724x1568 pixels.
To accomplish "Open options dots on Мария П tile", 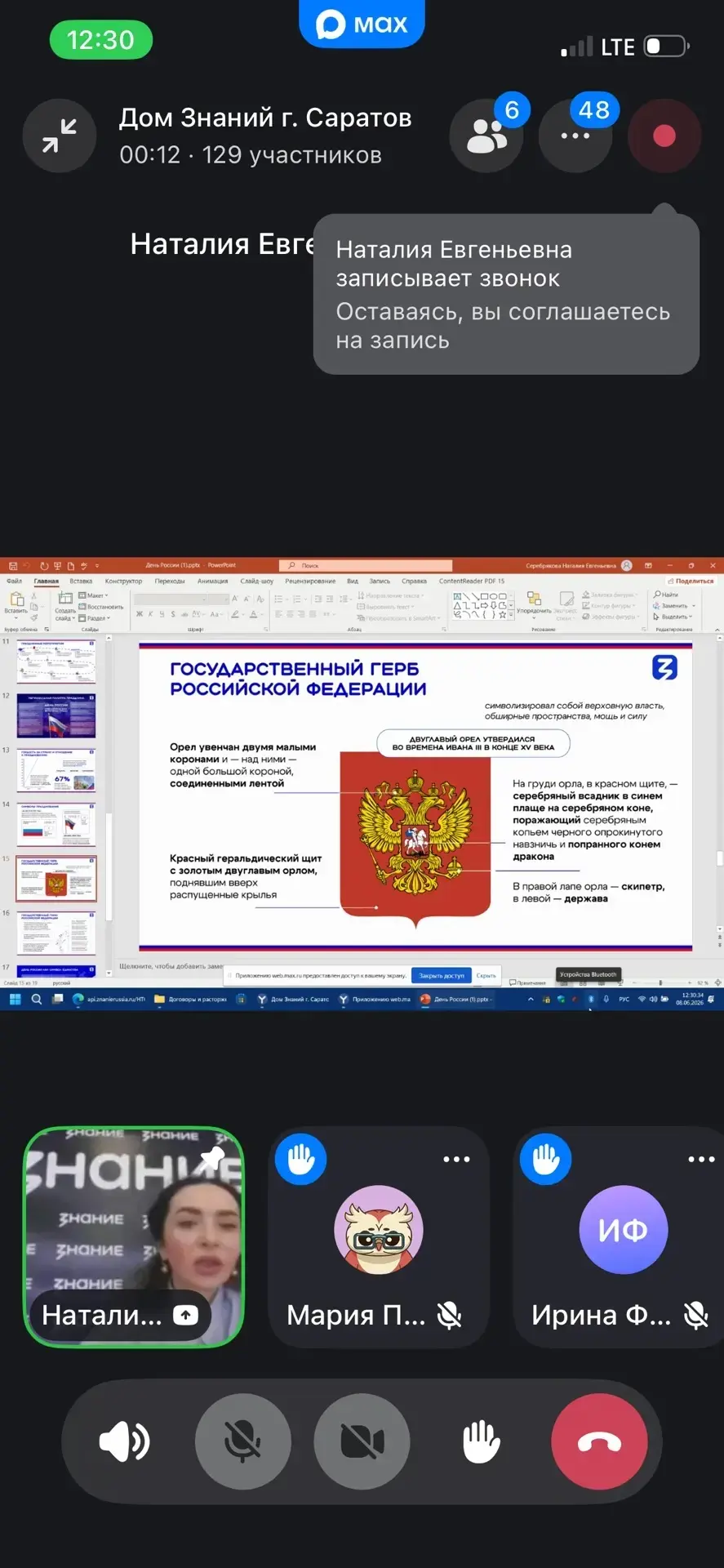I will 456,1159.
